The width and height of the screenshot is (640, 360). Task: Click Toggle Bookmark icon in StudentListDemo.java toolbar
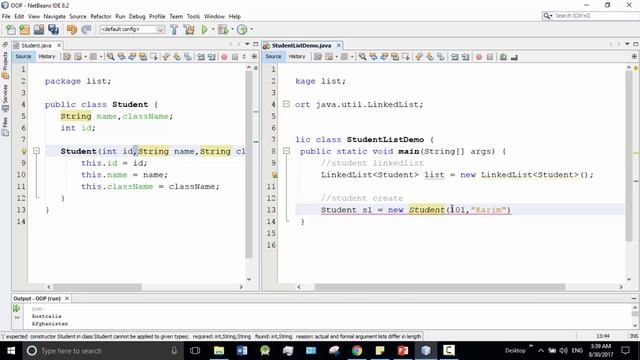(441, 57)
